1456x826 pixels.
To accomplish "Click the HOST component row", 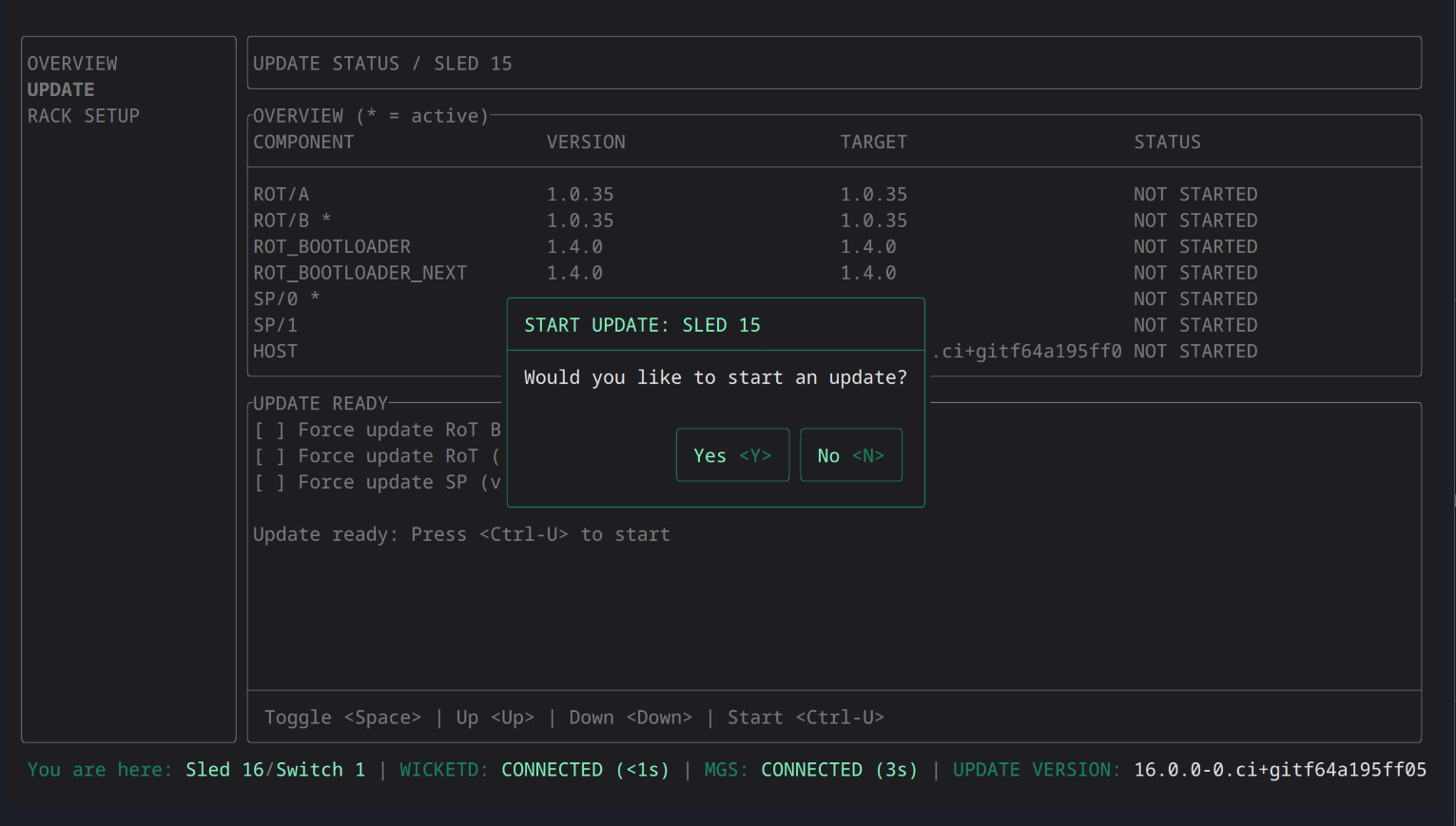I will point(834,351).
